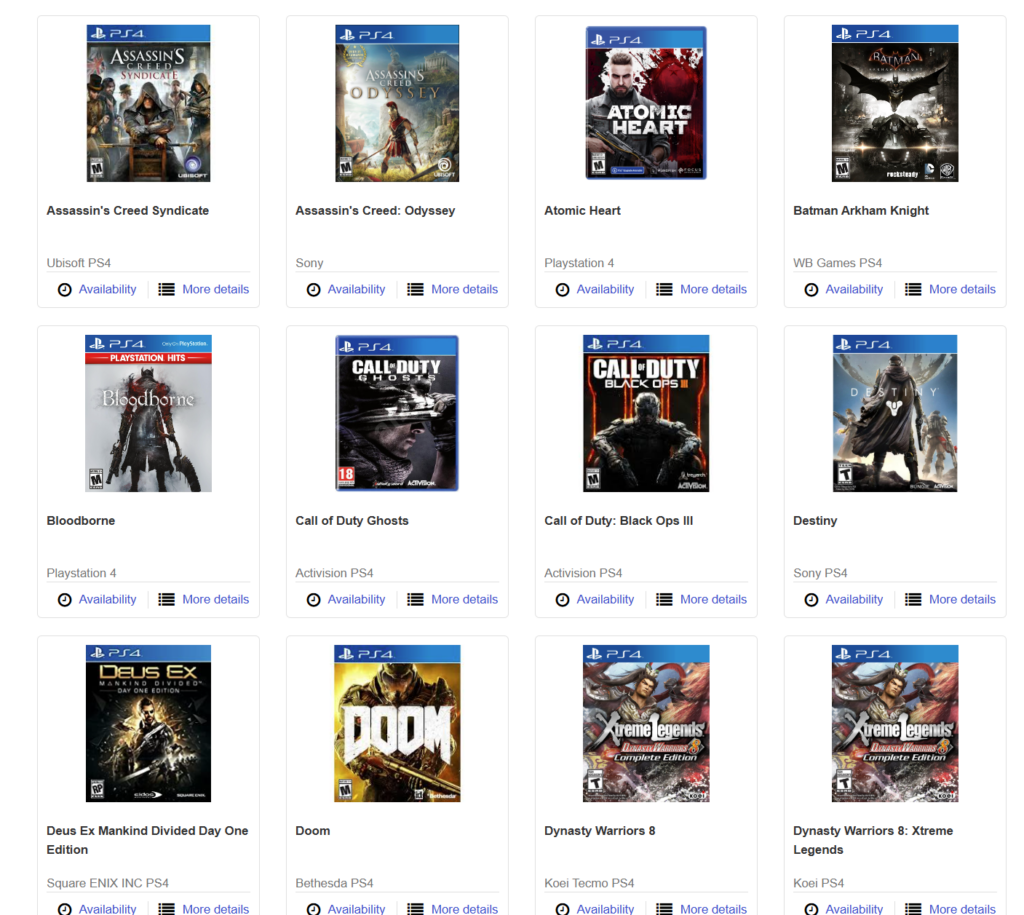Open the Bloodborne cover thumbnail
The image size is (1024, 915).
(x=148, y=413)
